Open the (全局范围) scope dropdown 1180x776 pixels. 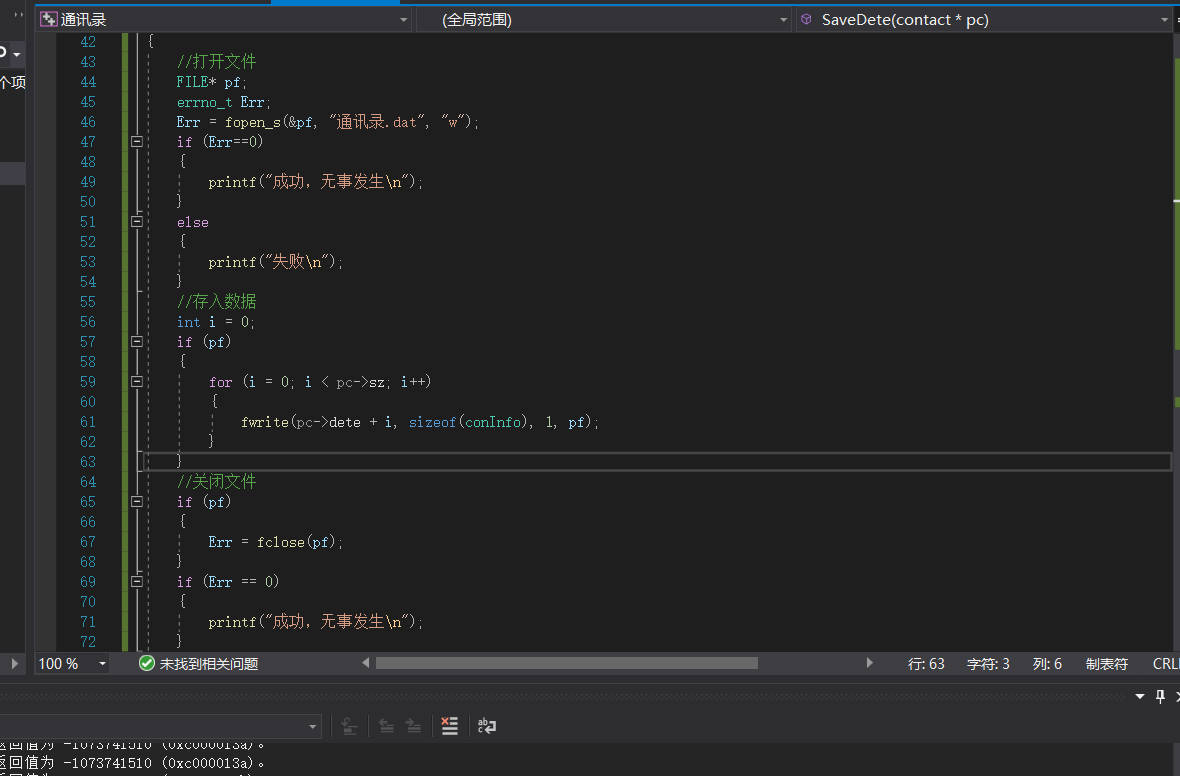(784, 19)
